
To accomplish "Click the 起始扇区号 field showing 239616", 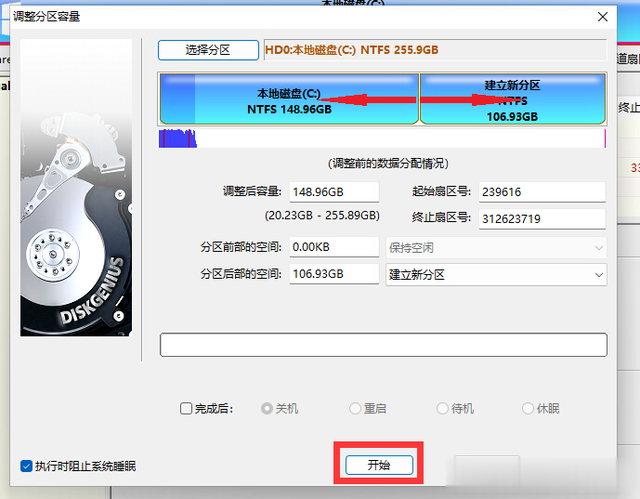I will coord(542,192).
